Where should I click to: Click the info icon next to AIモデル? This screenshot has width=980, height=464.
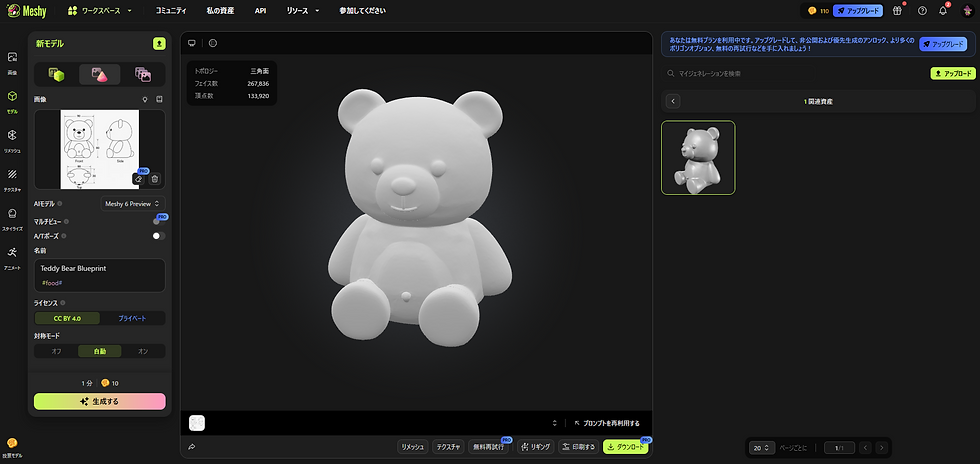click(x=59, y=203)
